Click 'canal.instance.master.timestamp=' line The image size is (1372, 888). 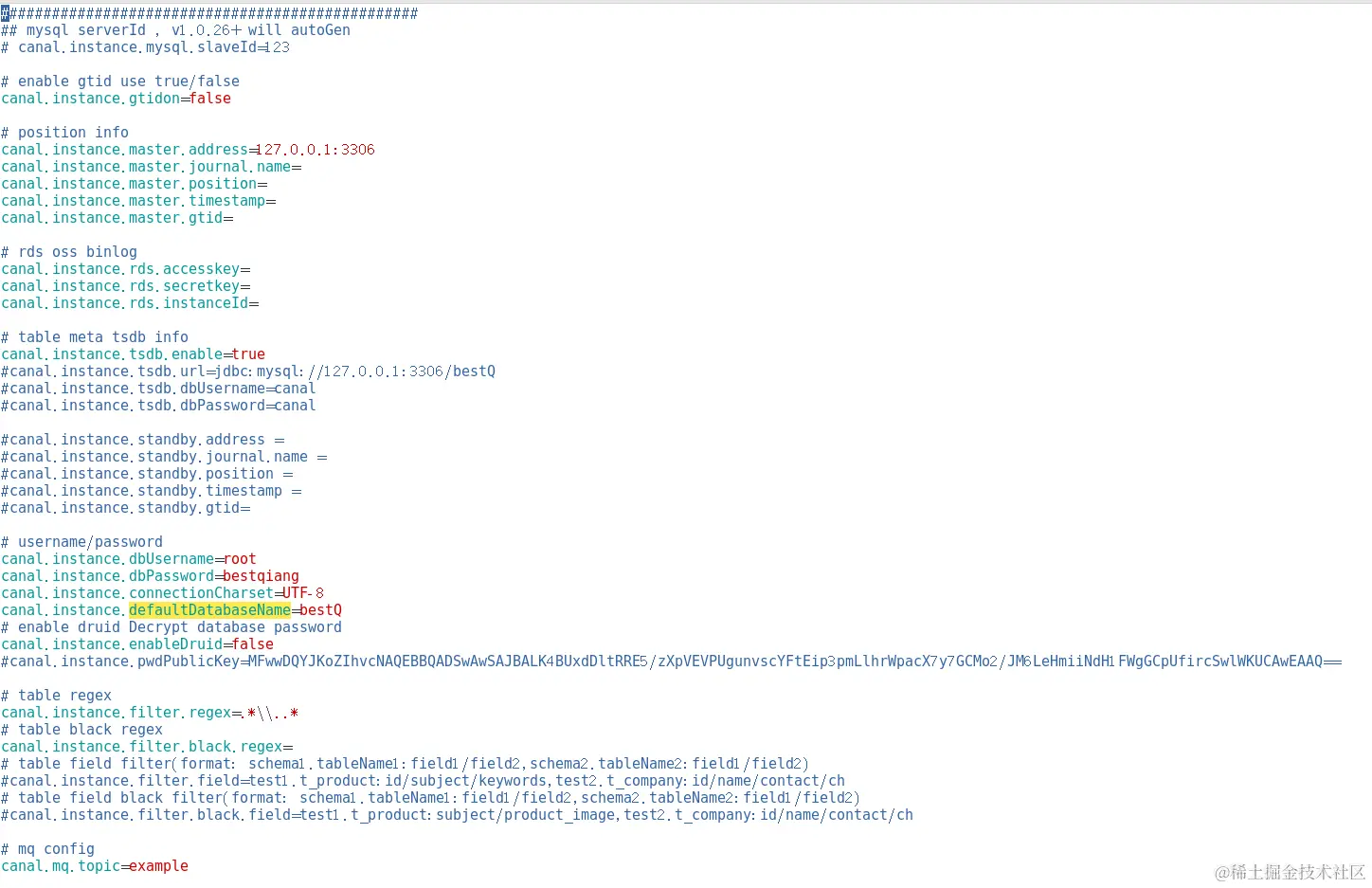coord(138,201)
